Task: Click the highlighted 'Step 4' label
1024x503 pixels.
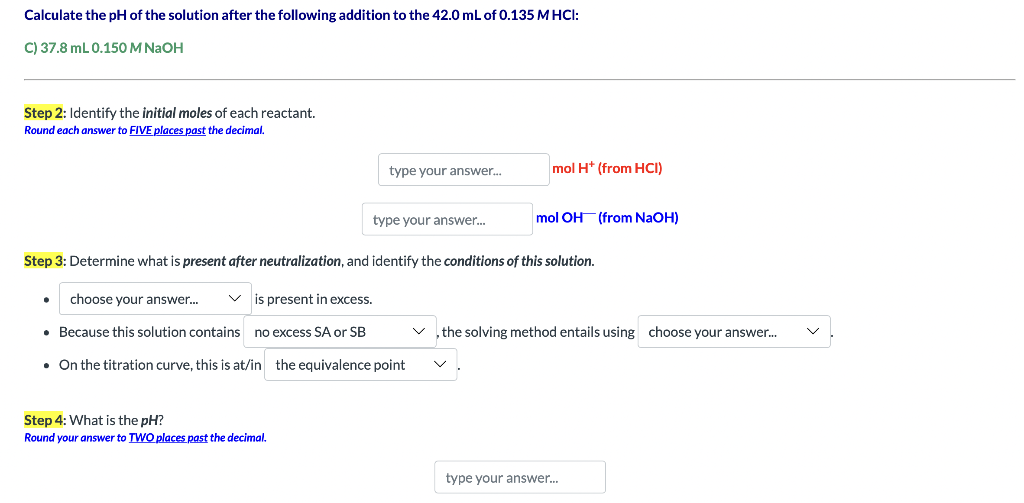Action: (x=44, y=420)
